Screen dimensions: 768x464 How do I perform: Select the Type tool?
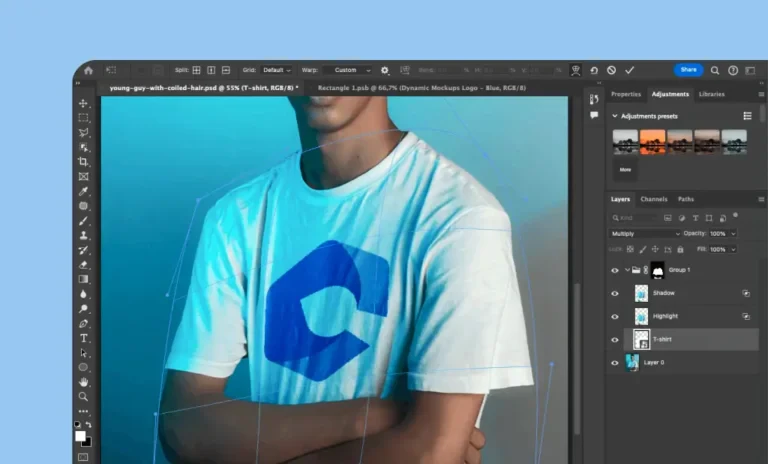point(83,338)
